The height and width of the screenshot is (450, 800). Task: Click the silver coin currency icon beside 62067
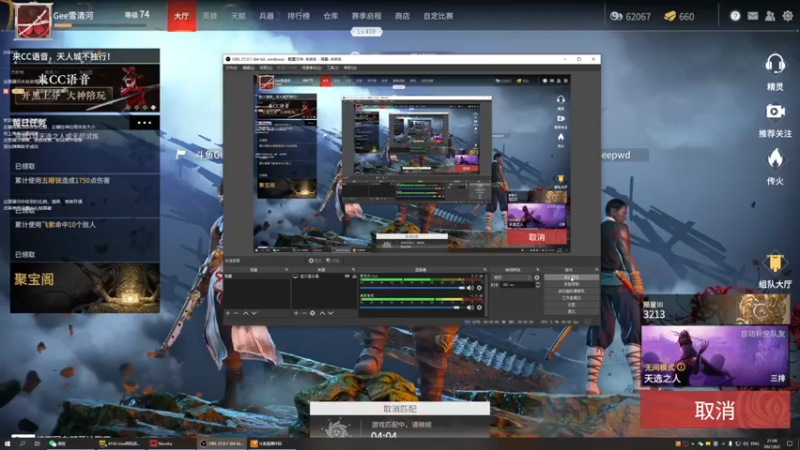616,16
